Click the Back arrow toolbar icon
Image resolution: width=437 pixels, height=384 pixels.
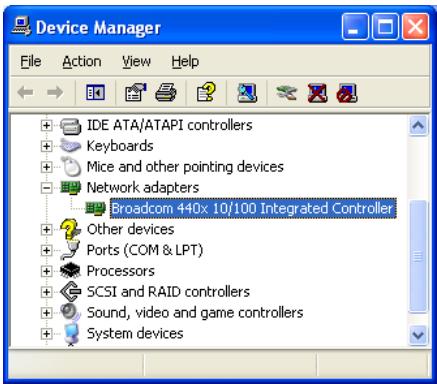pyautogui.click(x=26, y=92)
